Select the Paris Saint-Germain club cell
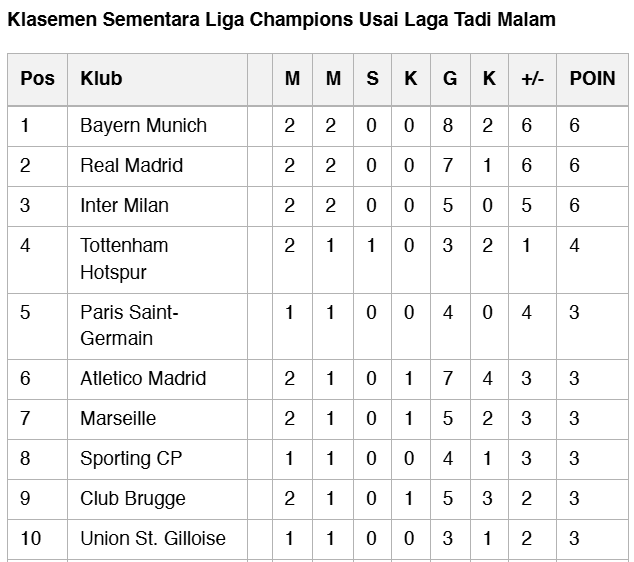Viewport: 634px width, 562px height. (129, 325)
